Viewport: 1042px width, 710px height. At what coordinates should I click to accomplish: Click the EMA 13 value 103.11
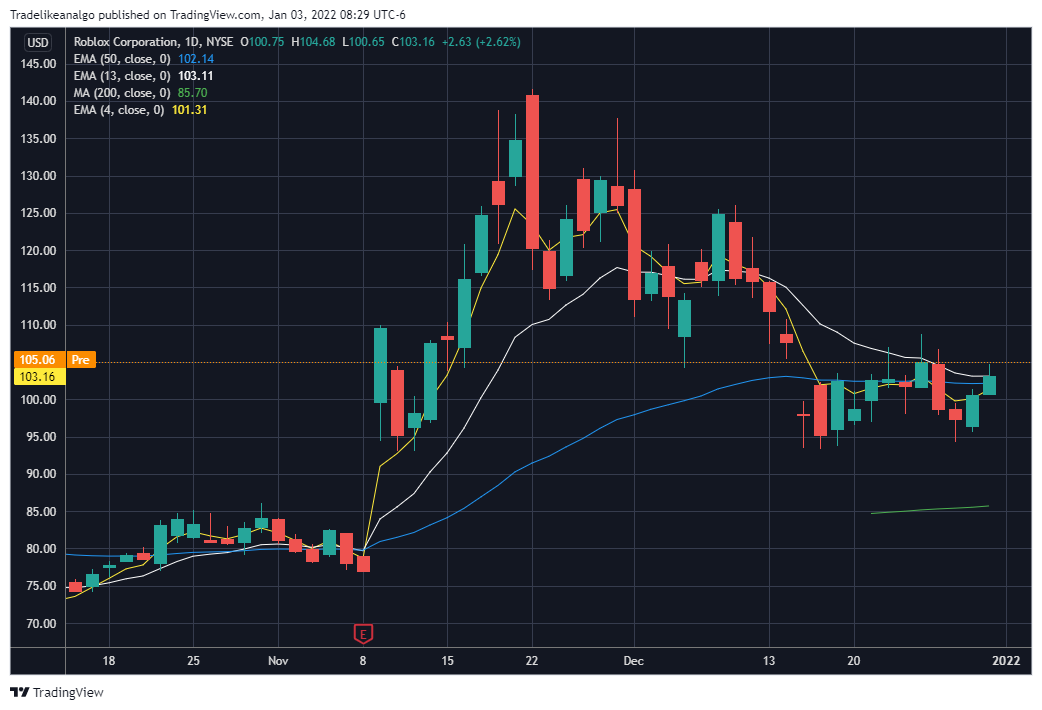pos(195,76)
